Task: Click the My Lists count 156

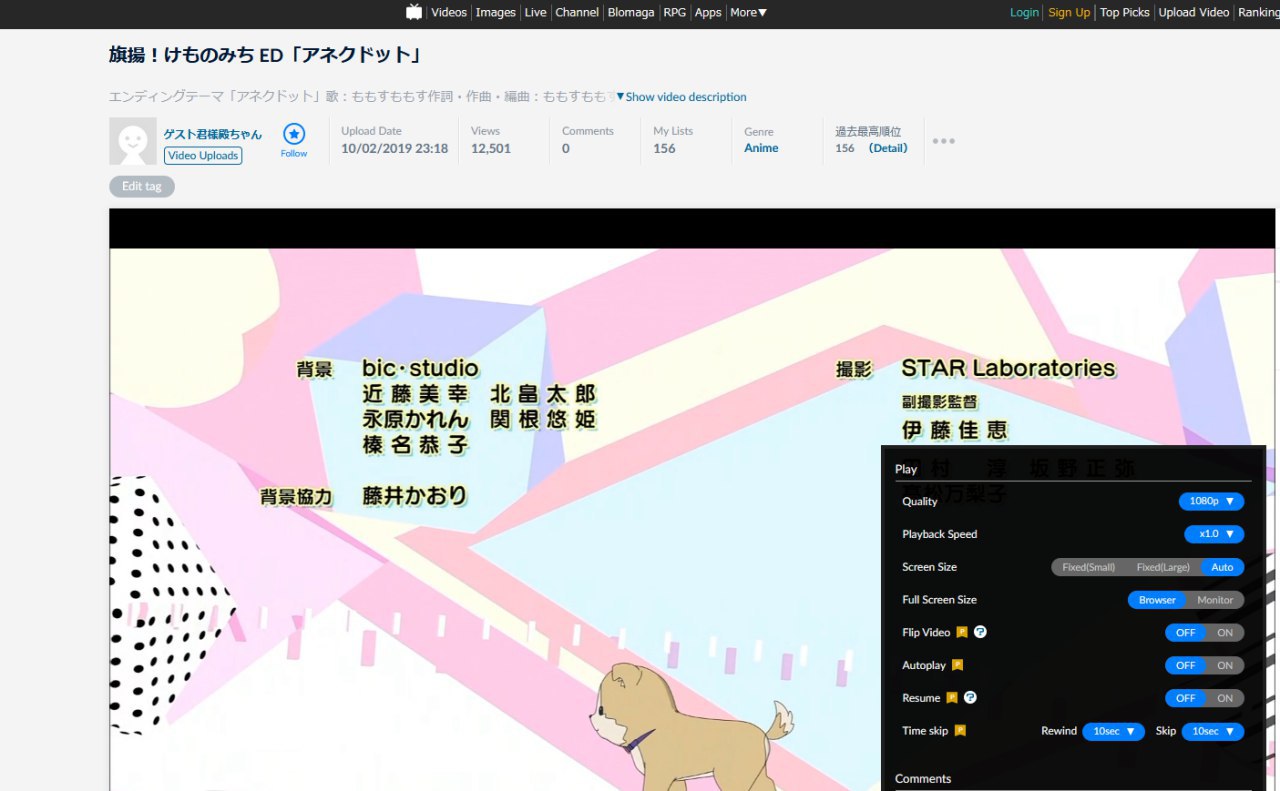Action: click(664, 148)
